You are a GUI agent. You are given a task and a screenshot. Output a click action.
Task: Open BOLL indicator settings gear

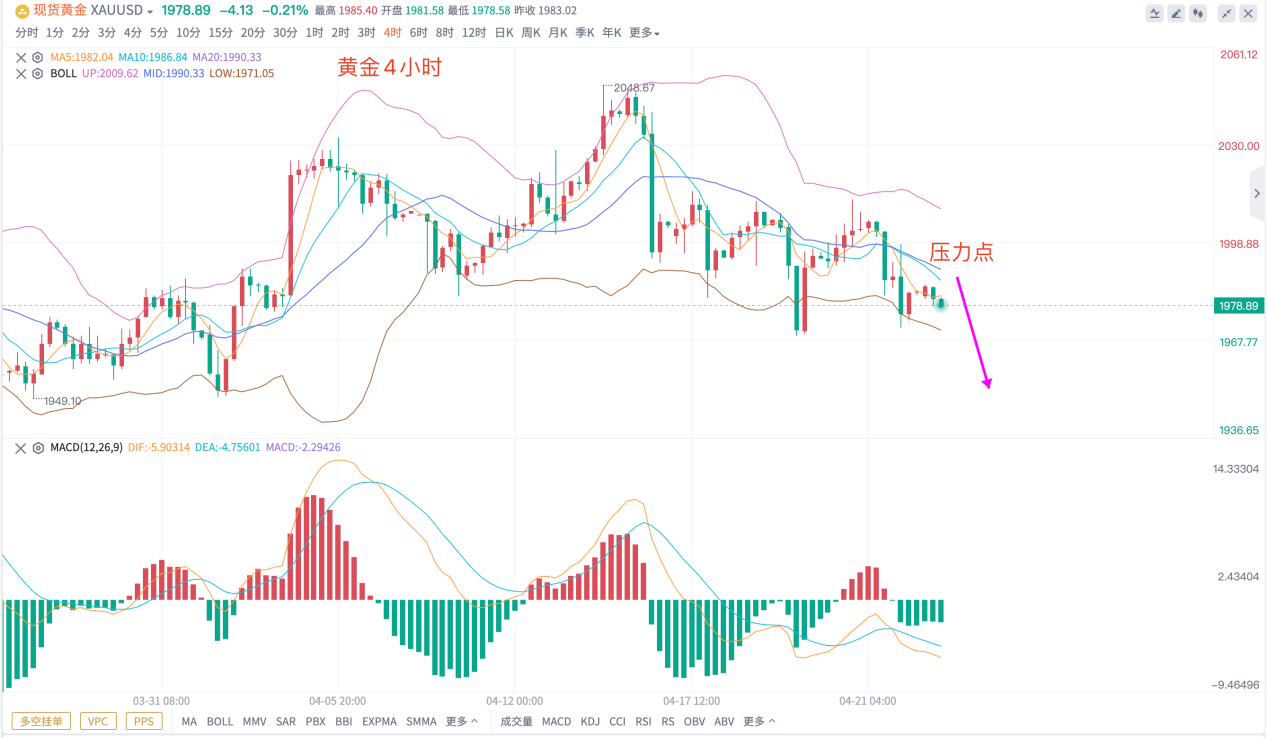(38, 73)
